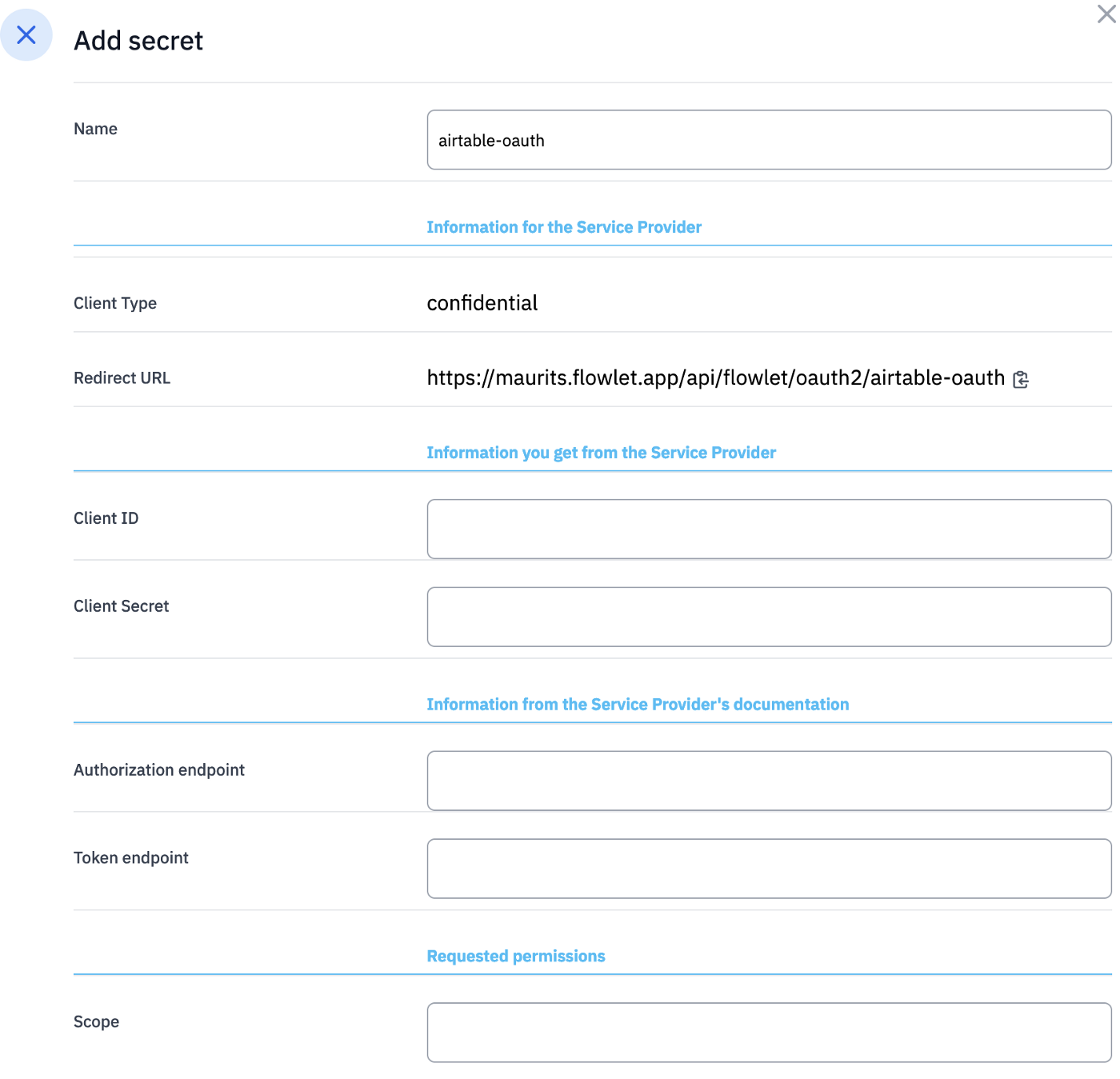Viewport: 1120px width, 1079px height.
Task: Click 'Information for the Service Provider' heading
Action: point(564,227)
